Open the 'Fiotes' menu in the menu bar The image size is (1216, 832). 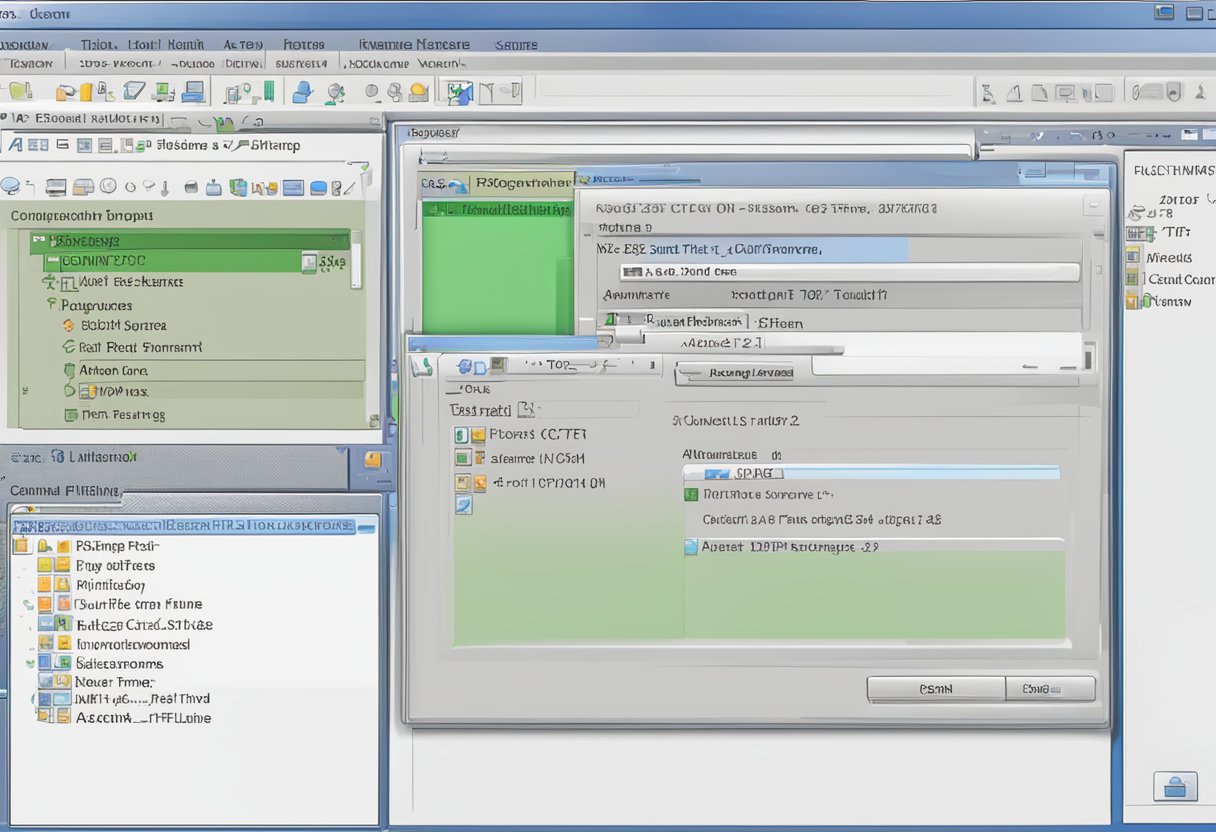pos(303,44)
